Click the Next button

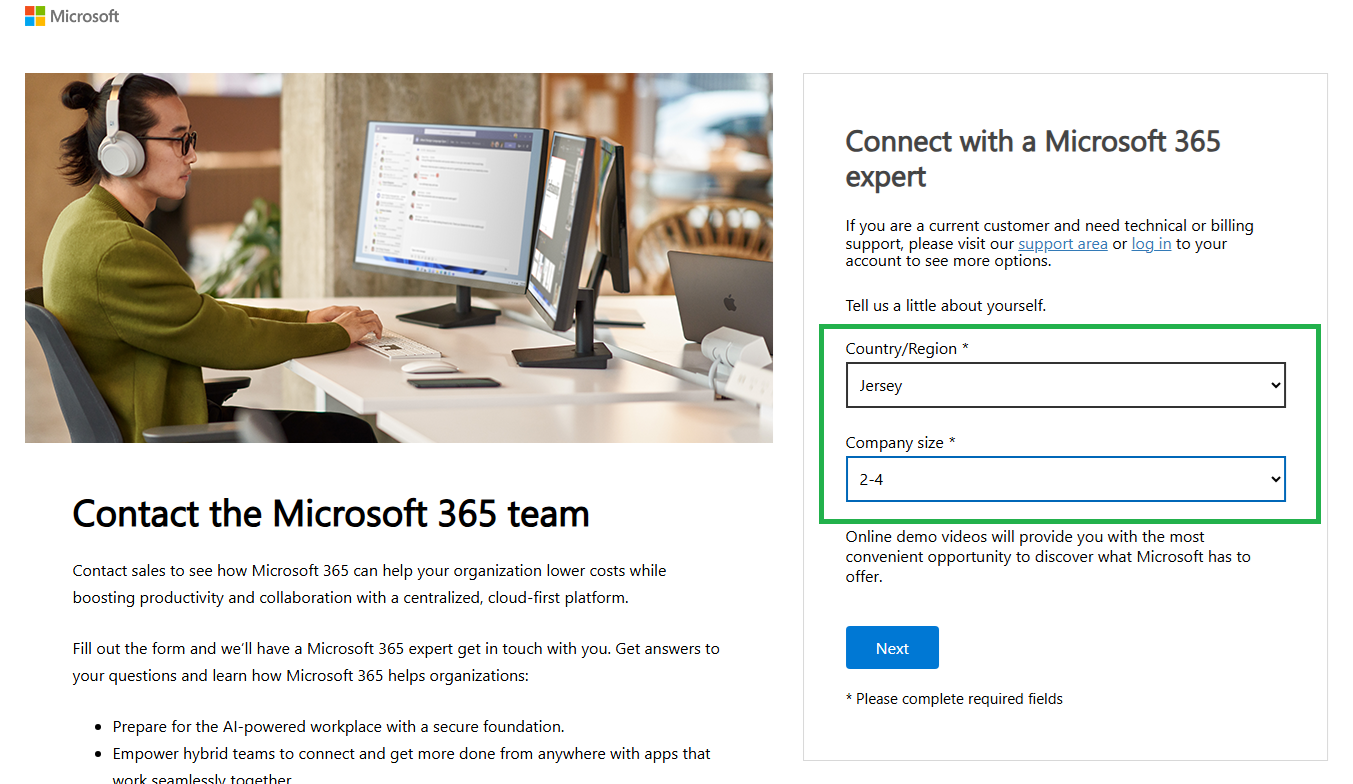(892, 648)
